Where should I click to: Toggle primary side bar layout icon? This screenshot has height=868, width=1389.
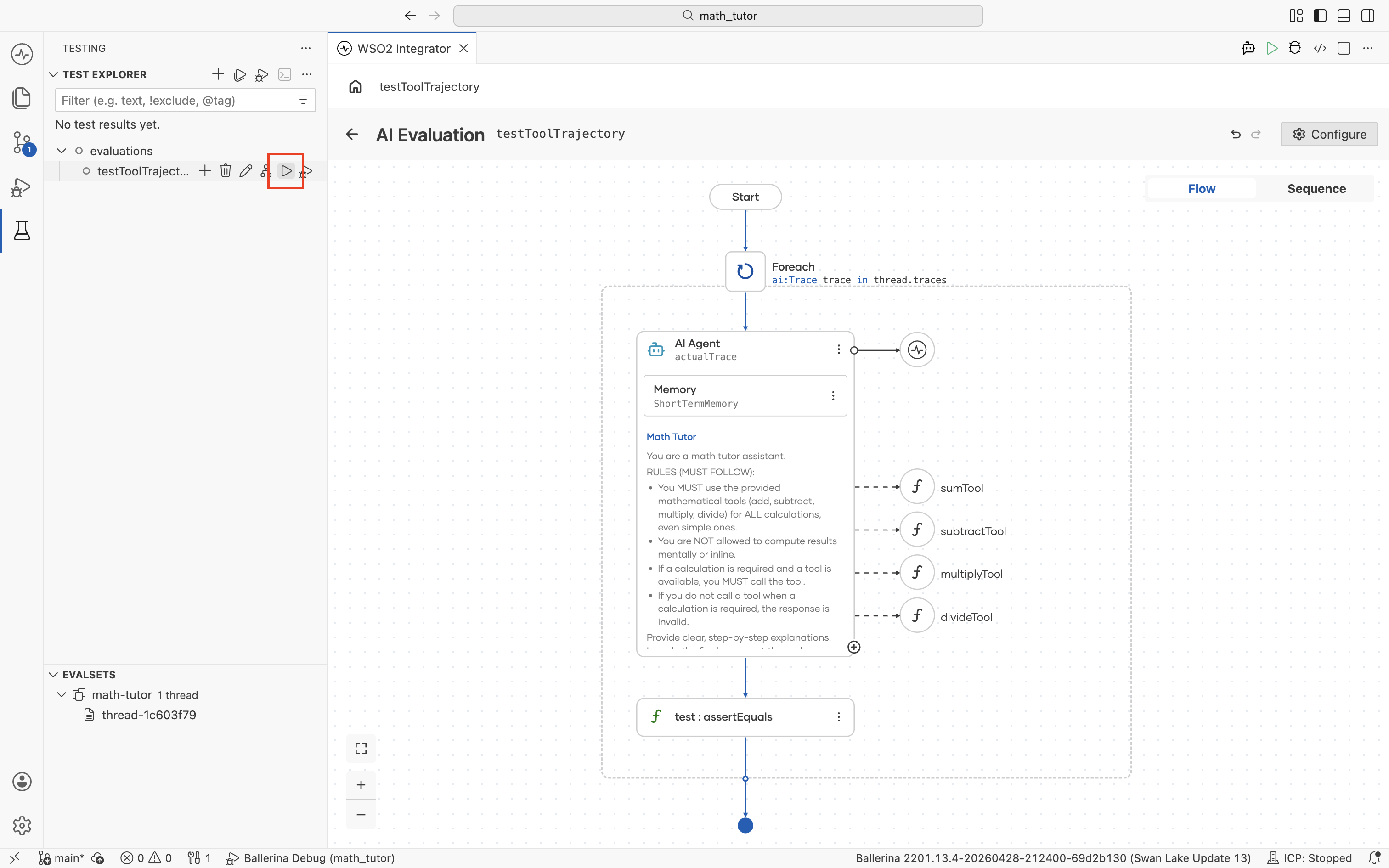coord(1320,16)
